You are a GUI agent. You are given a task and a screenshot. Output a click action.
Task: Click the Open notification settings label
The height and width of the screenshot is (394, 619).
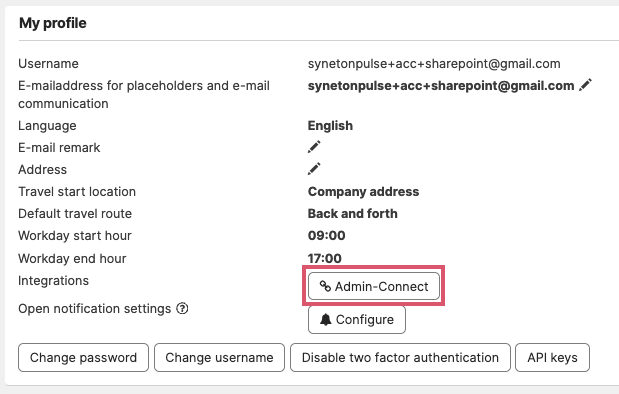[x=94, y=308]
